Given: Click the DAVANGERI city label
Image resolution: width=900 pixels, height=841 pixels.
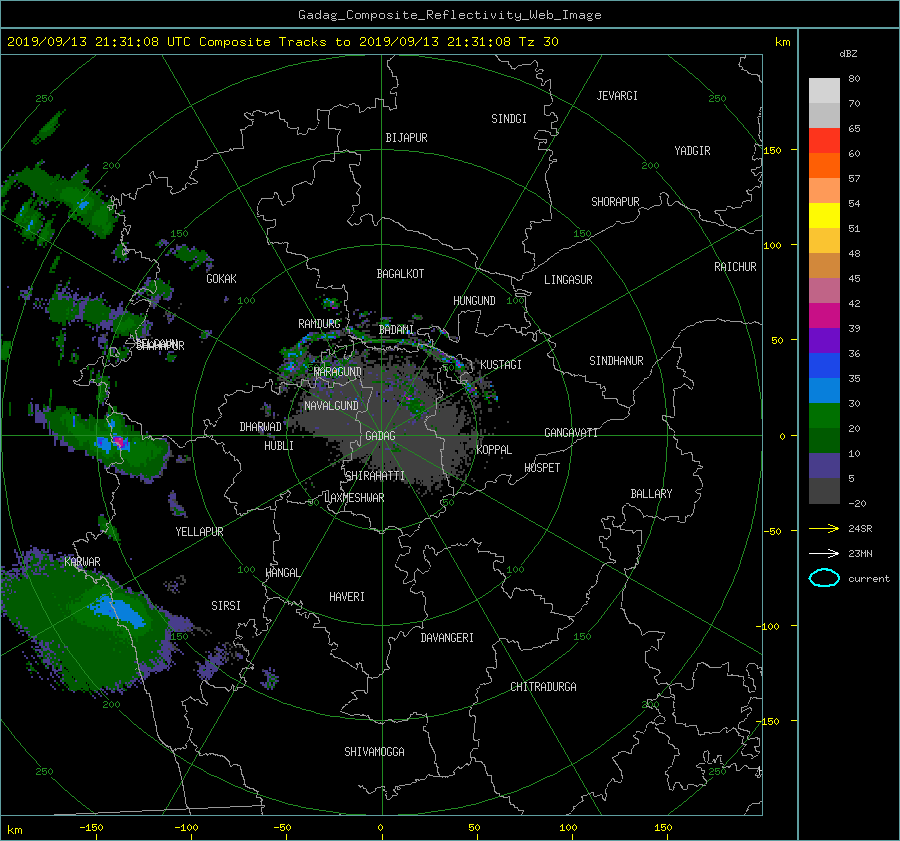Looking at the screenshot, I should pos(447,638).
